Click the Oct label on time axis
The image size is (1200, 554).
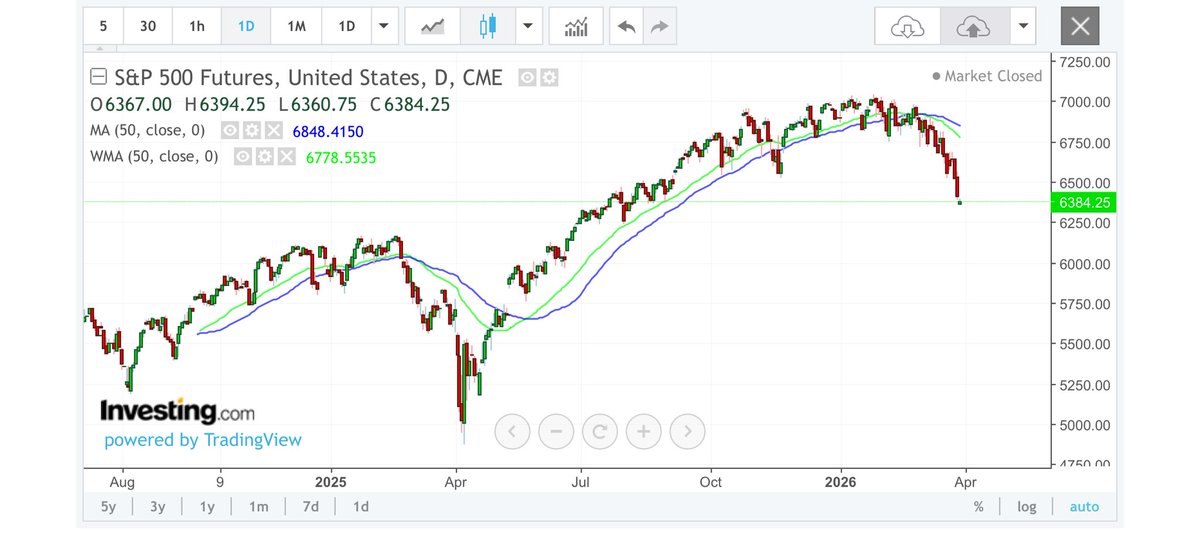coord(712,480)
